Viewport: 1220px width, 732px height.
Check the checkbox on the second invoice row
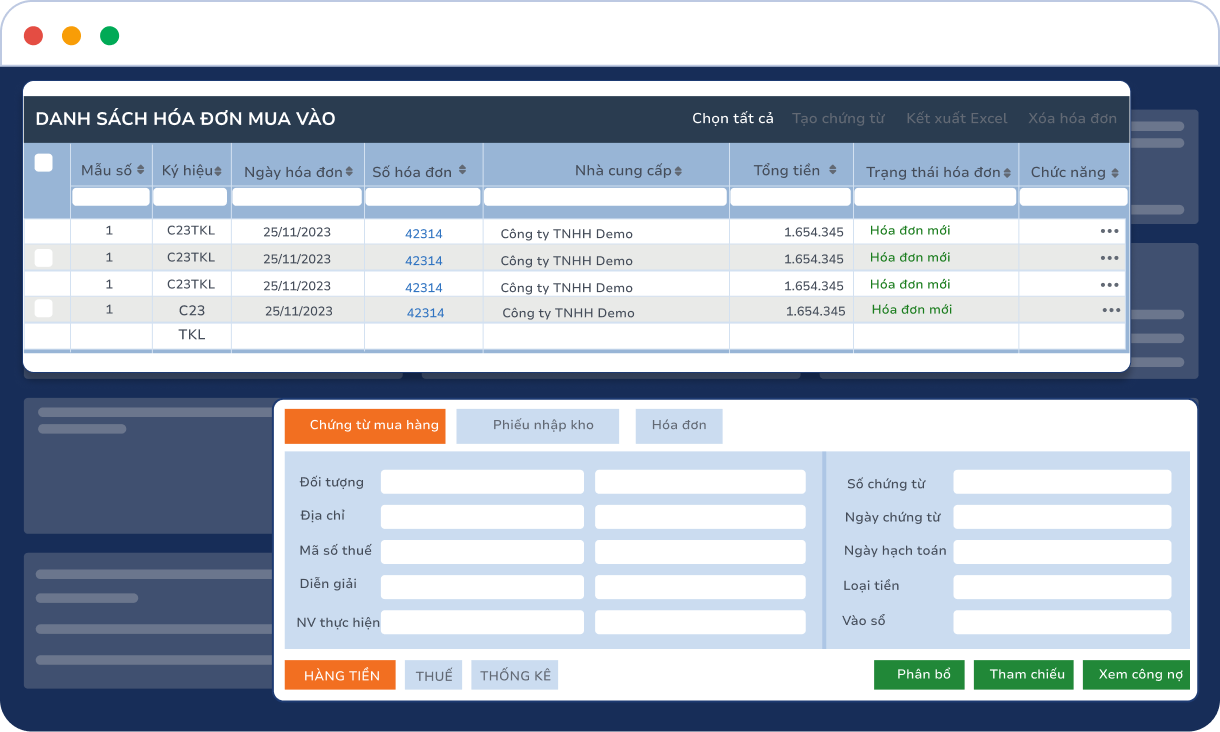click(x=46, y=258)
